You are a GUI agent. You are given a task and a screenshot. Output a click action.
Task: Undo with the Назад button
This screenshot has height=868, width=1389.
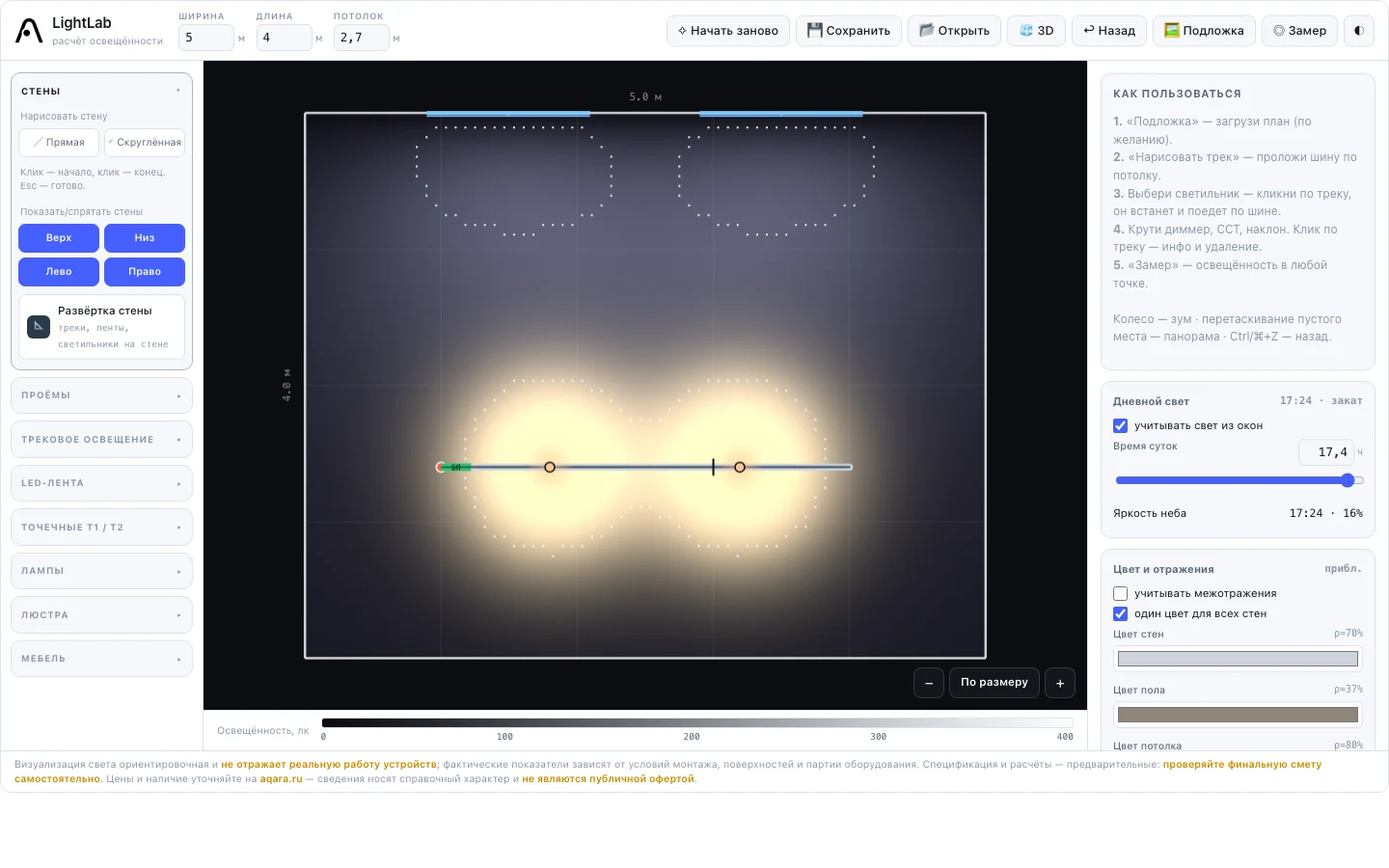[1109, 31]
